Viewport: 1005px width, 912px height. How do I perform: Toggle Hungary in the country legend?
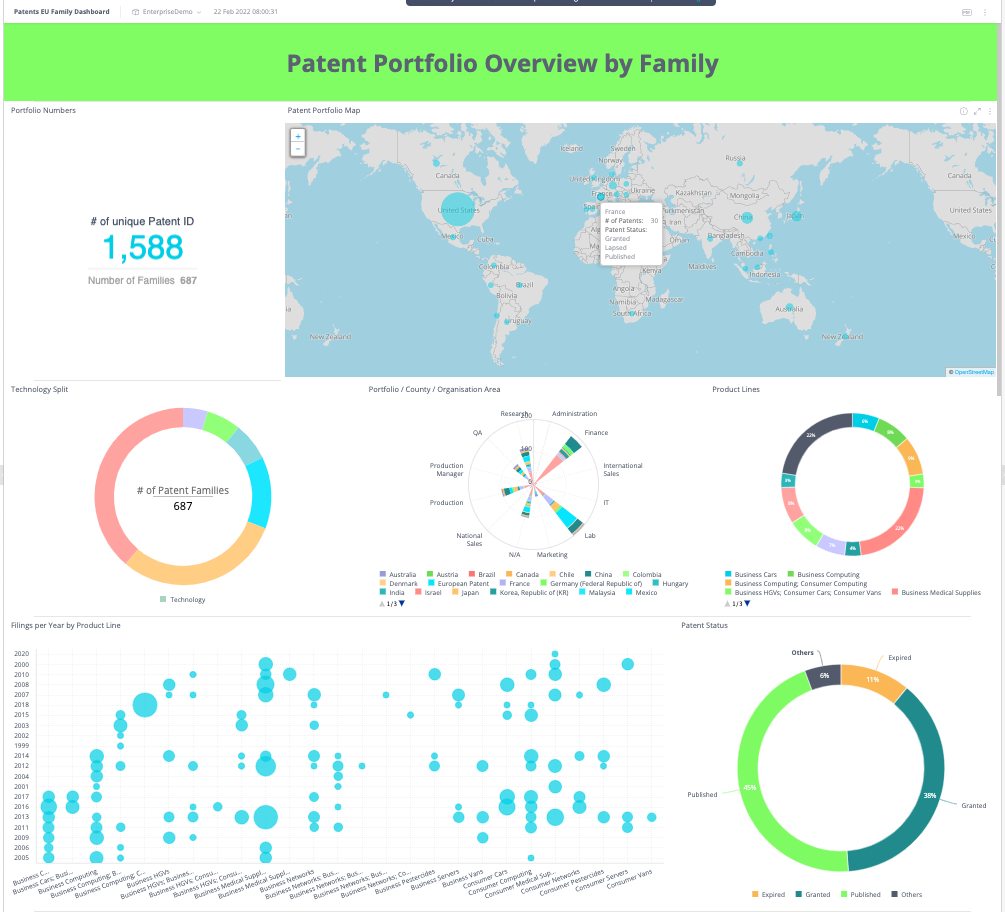pyautogui.click(x=670, y=583)
